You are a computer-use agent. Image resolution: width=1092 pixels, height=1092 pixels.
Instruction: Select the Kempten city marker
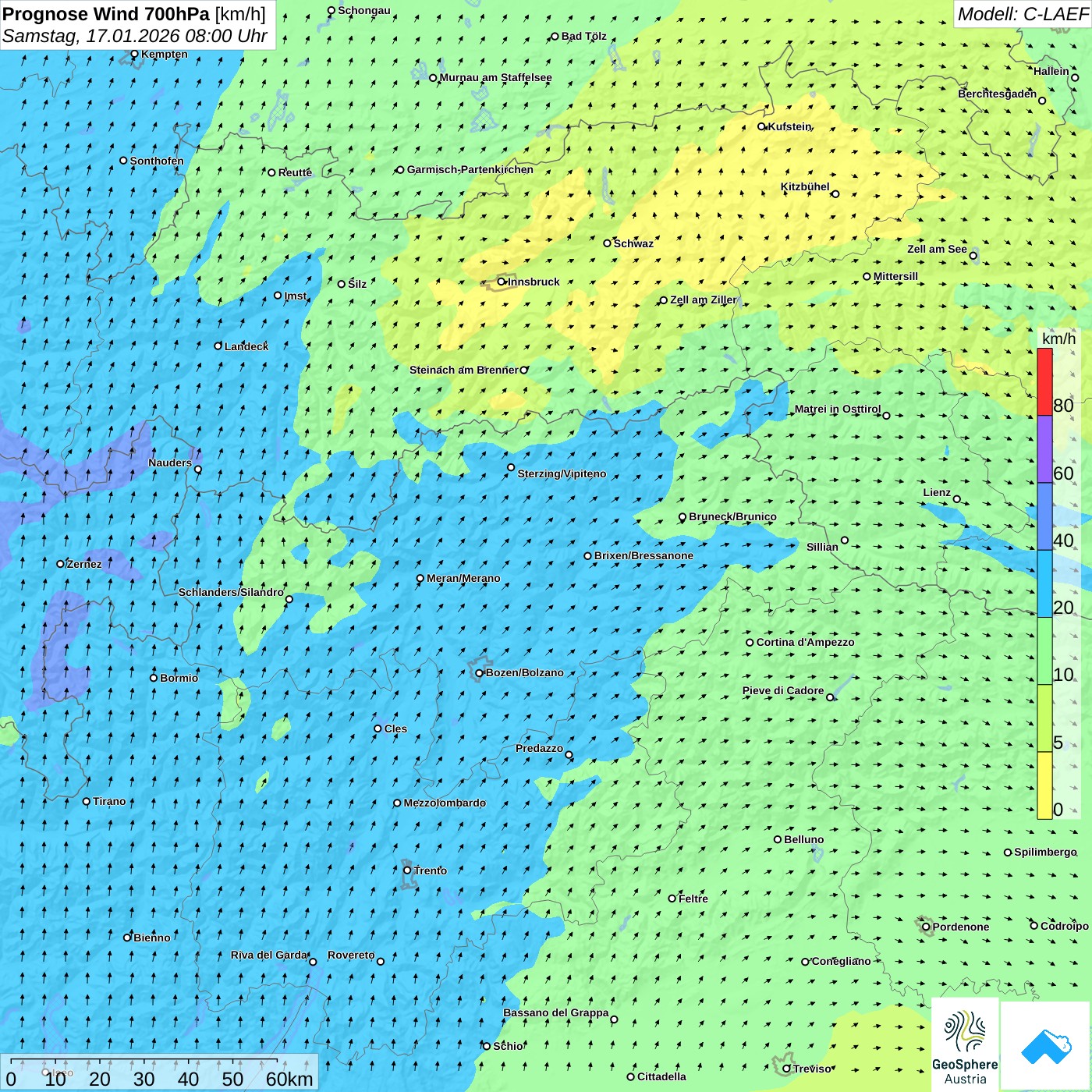134,55
